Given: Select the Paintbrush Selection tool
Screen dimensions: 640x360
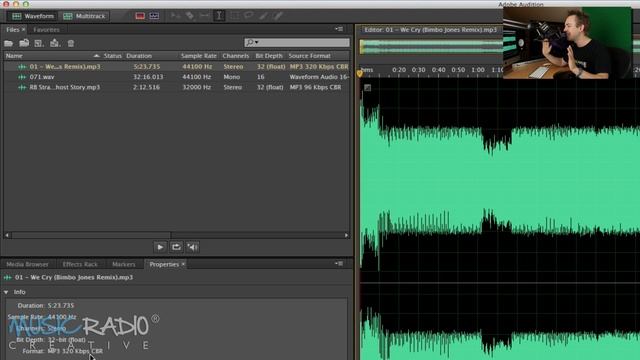Looking at the screenshot, I should coord(263,16).
